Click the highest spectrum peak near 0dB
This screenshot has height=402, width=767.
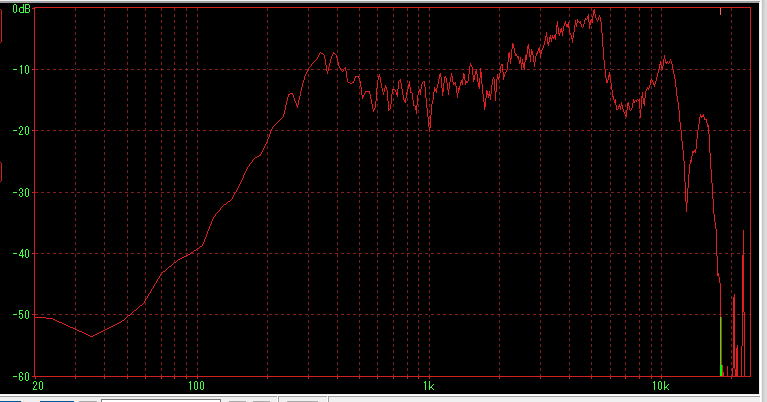594,10
